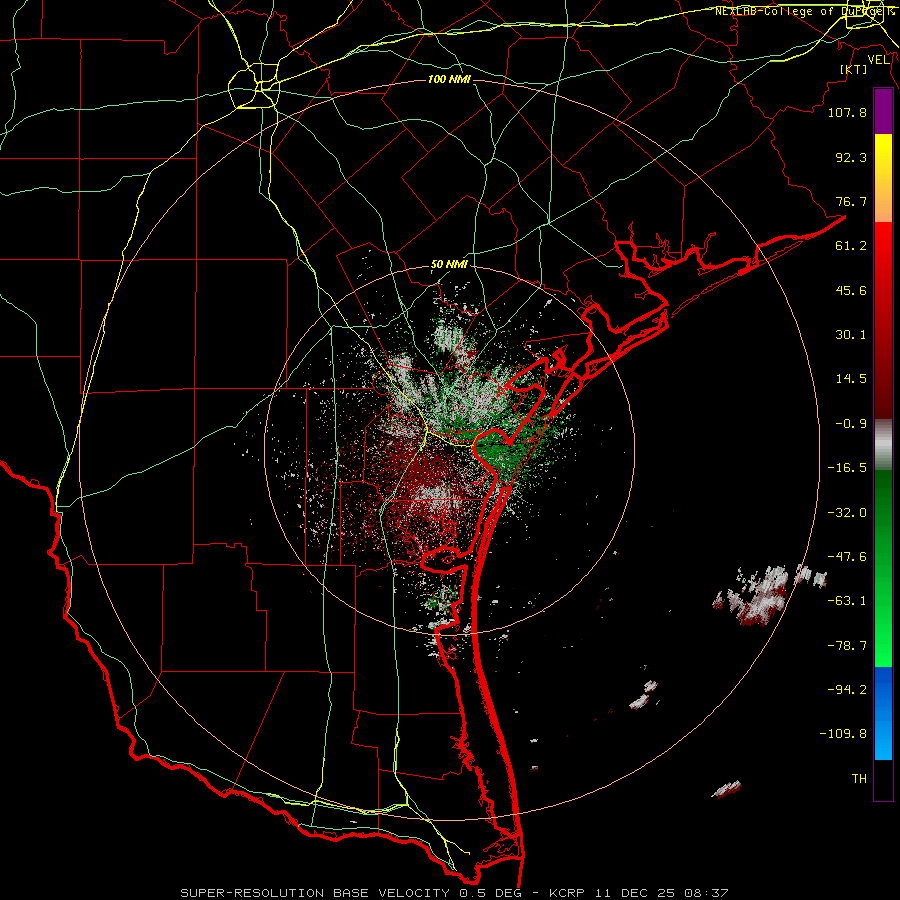
Task: Click the 30.1 velocity scale value
Action: [851, 335]
